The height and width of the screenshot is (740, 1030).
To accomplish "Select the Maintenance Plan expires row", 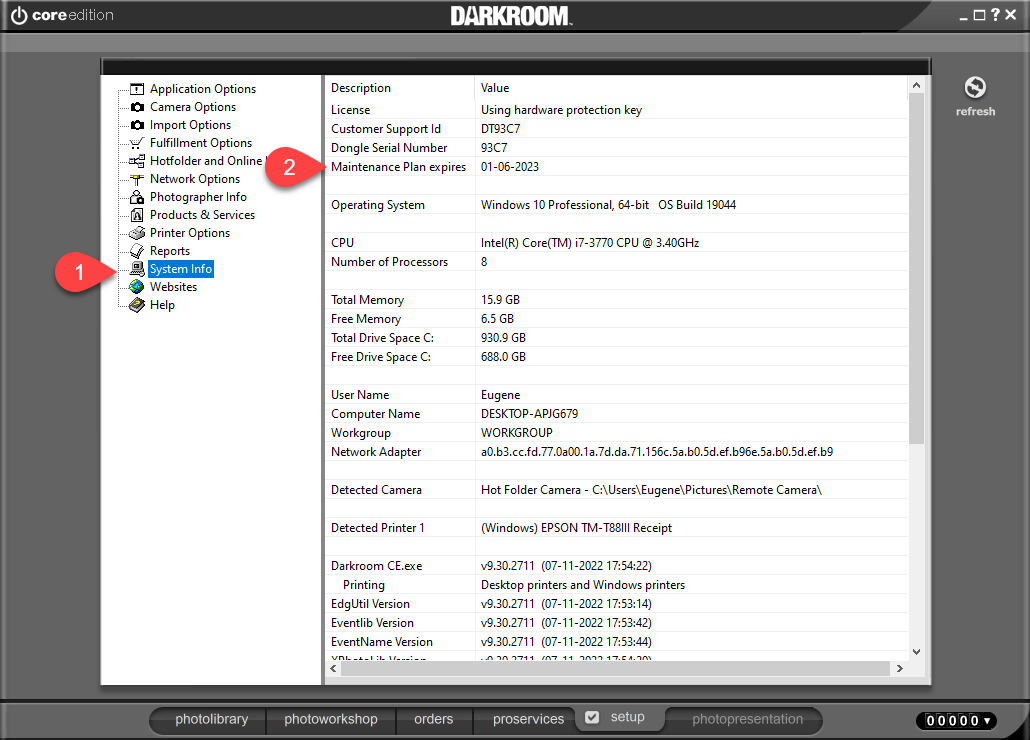I will (617, 167).
